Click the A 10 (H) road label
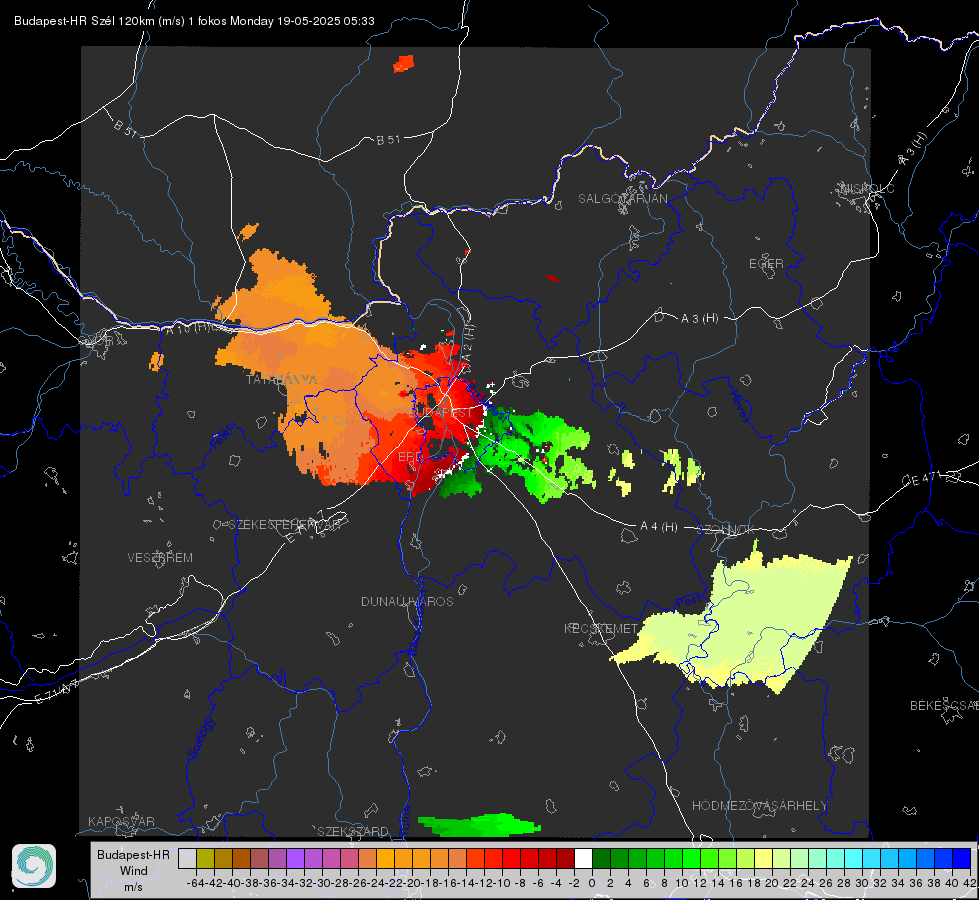The width and height of the screenshot is (979, 900). [x=187, y=327]
